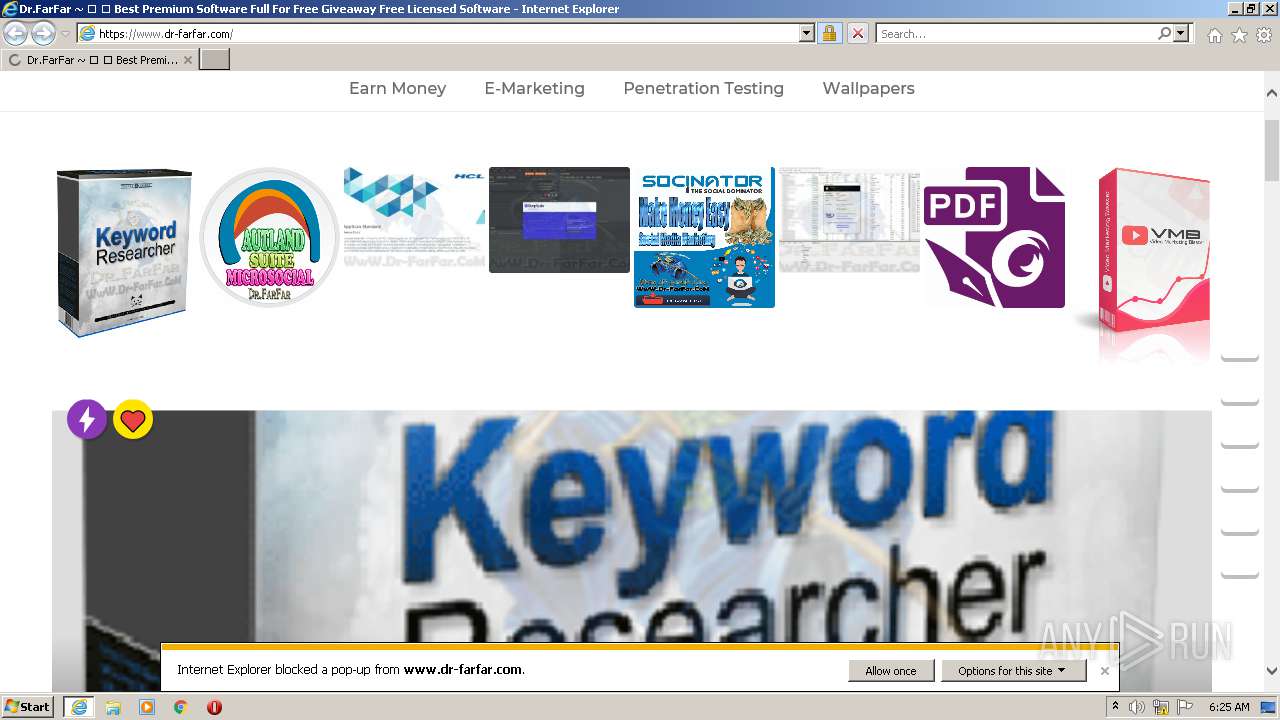
Task: Open the E-Marketing menu
Action: coord(534,88)
